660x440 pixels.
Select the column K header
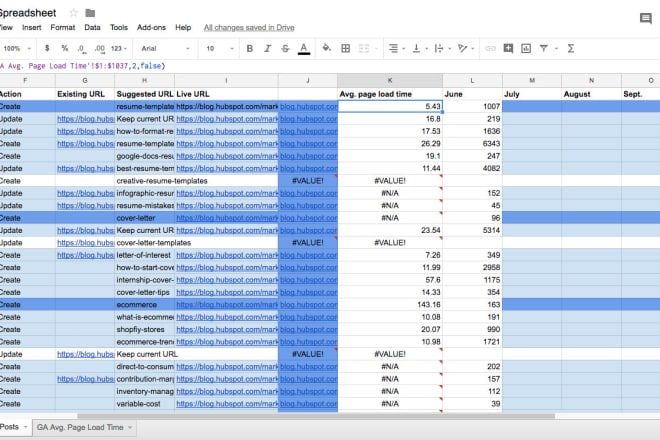coord(390,80)
